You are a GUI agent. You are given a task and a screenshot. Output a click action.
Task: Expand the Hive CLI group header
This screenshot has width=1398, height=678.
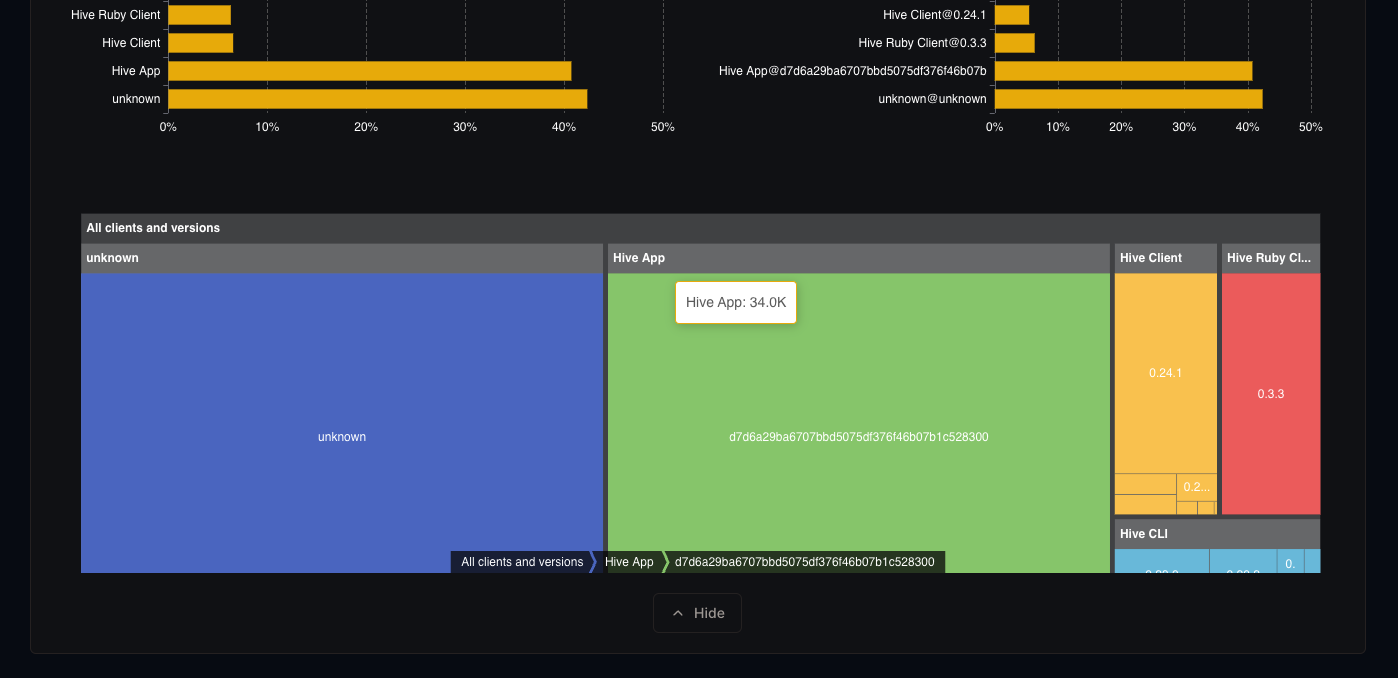click(1143, 533)
